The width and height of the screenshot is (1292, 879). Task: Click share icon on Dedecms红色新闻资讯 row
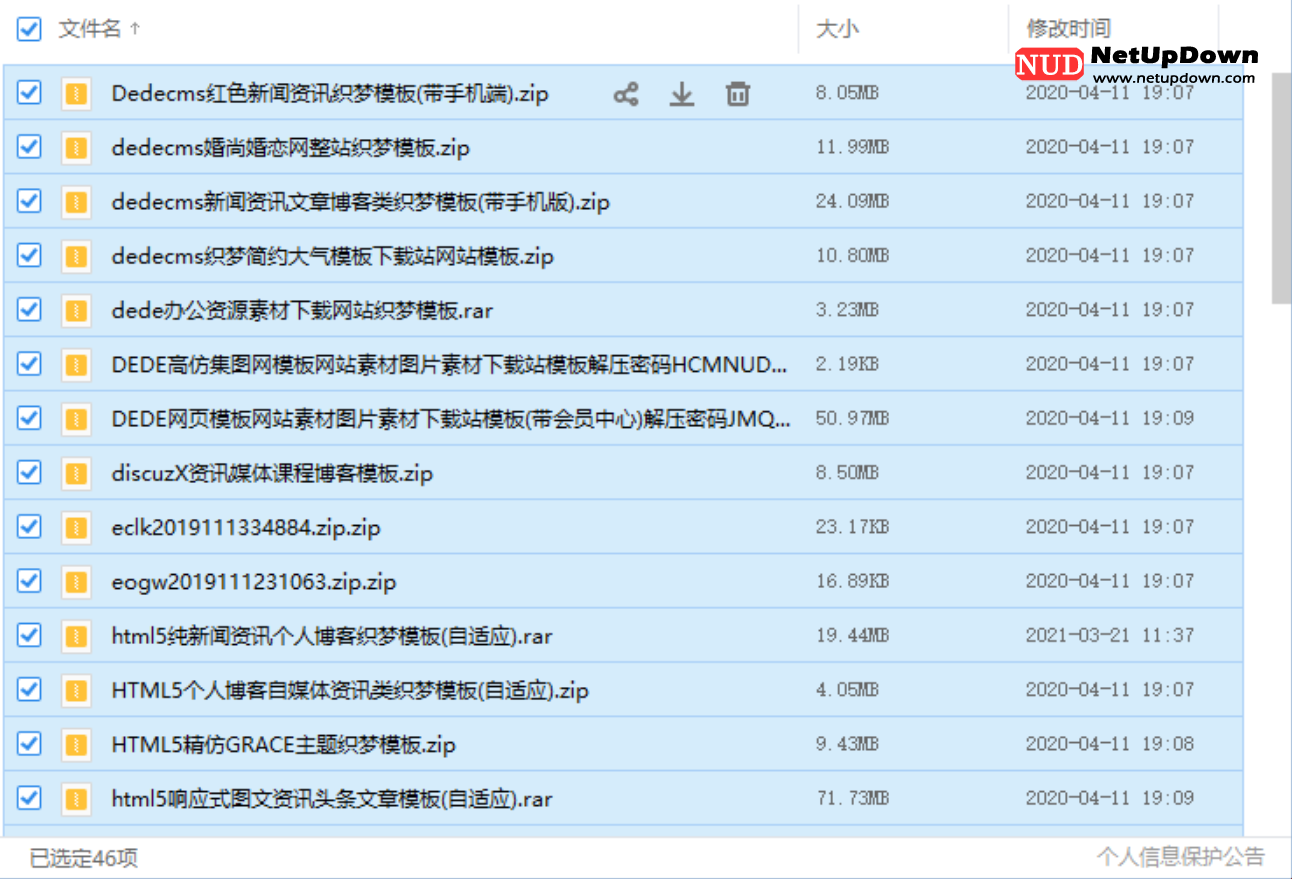point(626,94)
